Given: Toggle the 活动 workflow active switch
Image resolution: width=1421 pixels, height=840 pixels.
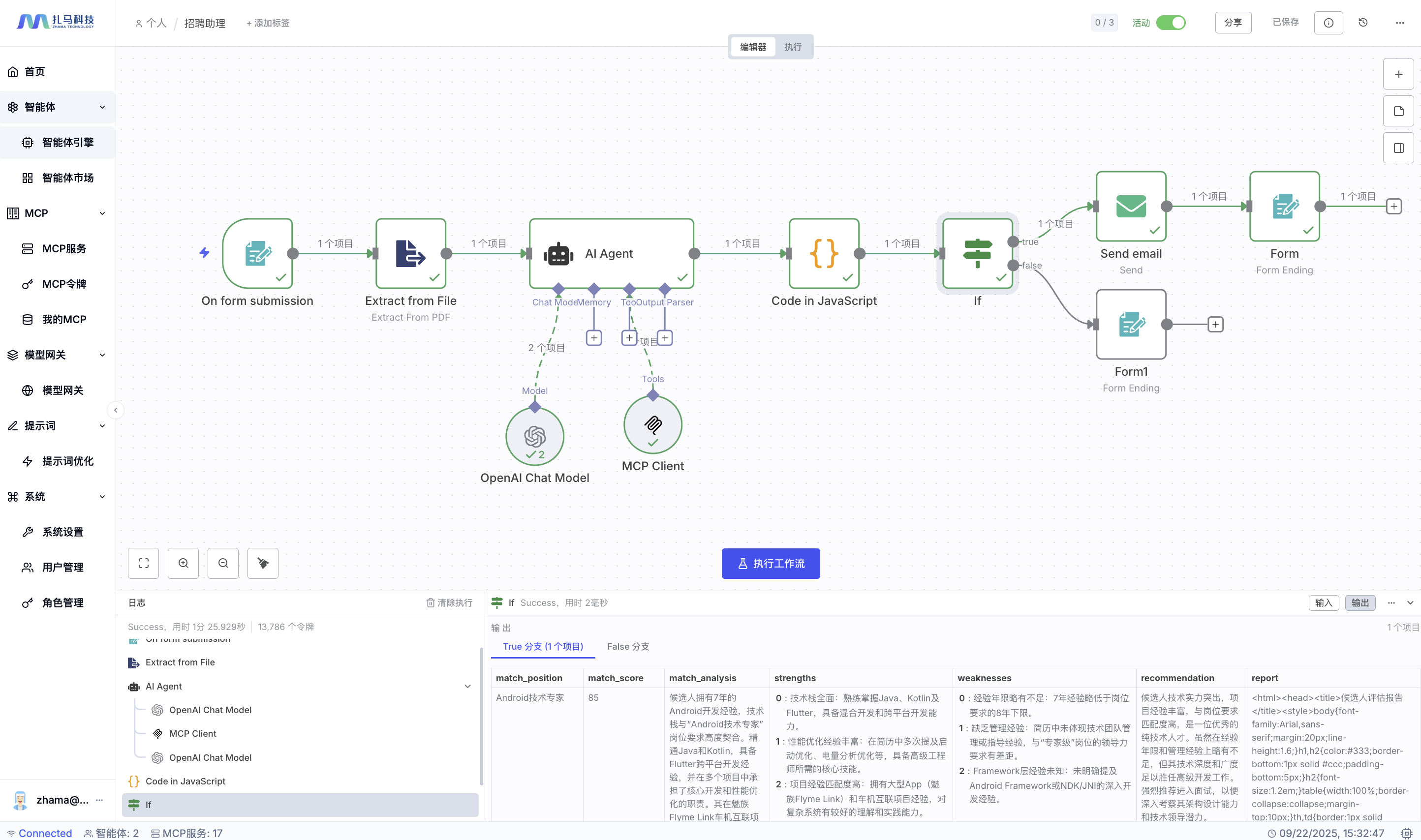Looking at the screenshot, I should [x=1170, y=23].
